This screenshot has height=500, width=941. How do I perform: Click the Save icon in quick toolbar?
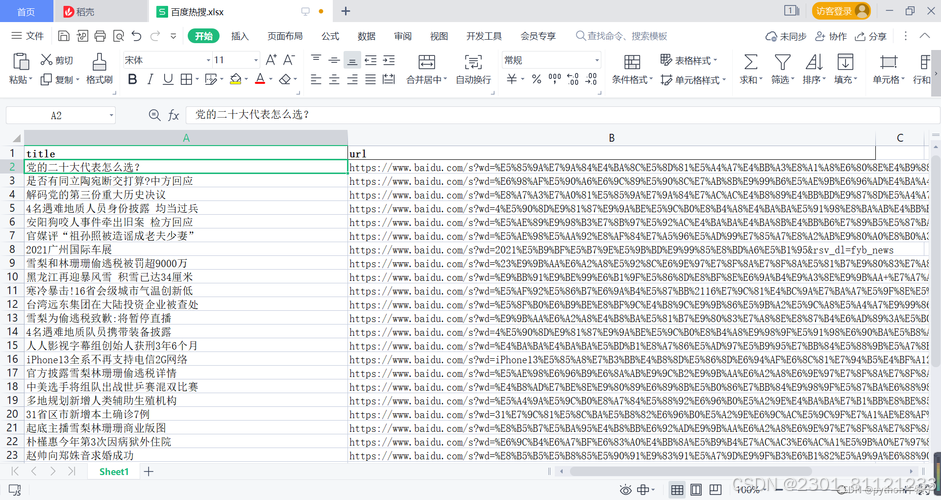click(x=64, y=36)
